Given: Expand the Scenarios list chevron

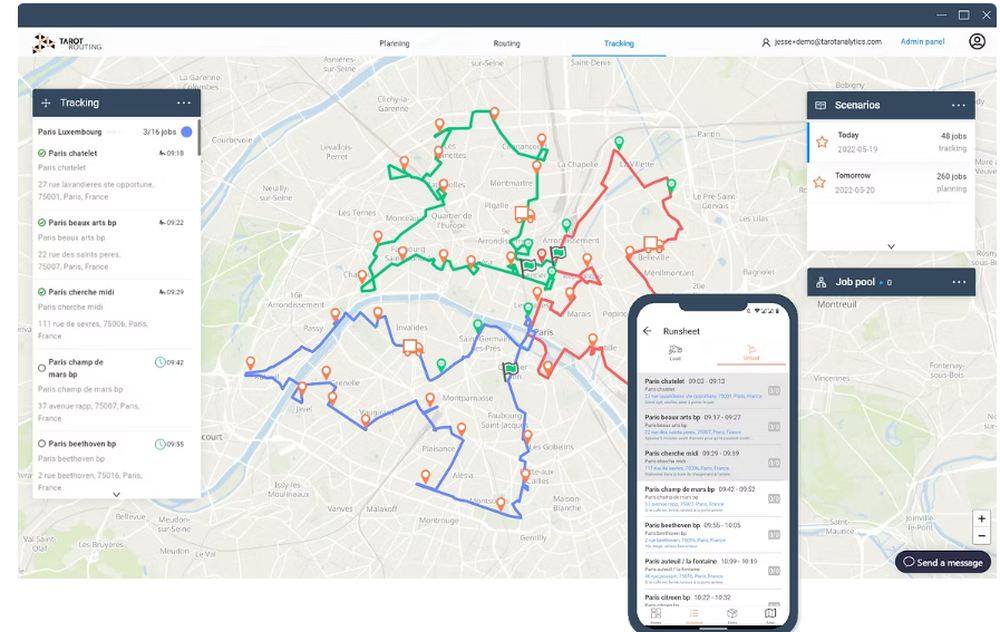Looking at the screenshot, I should click(890, 246).
